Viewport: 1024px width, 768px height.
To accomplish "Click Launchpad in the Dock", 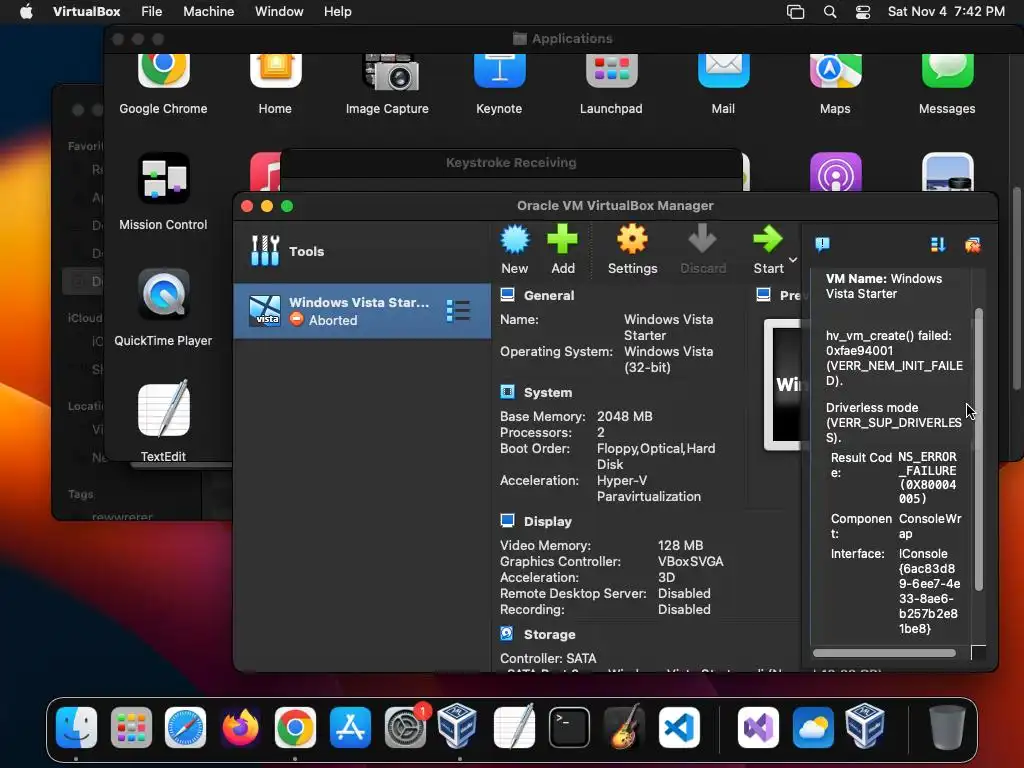I will 131,727.
